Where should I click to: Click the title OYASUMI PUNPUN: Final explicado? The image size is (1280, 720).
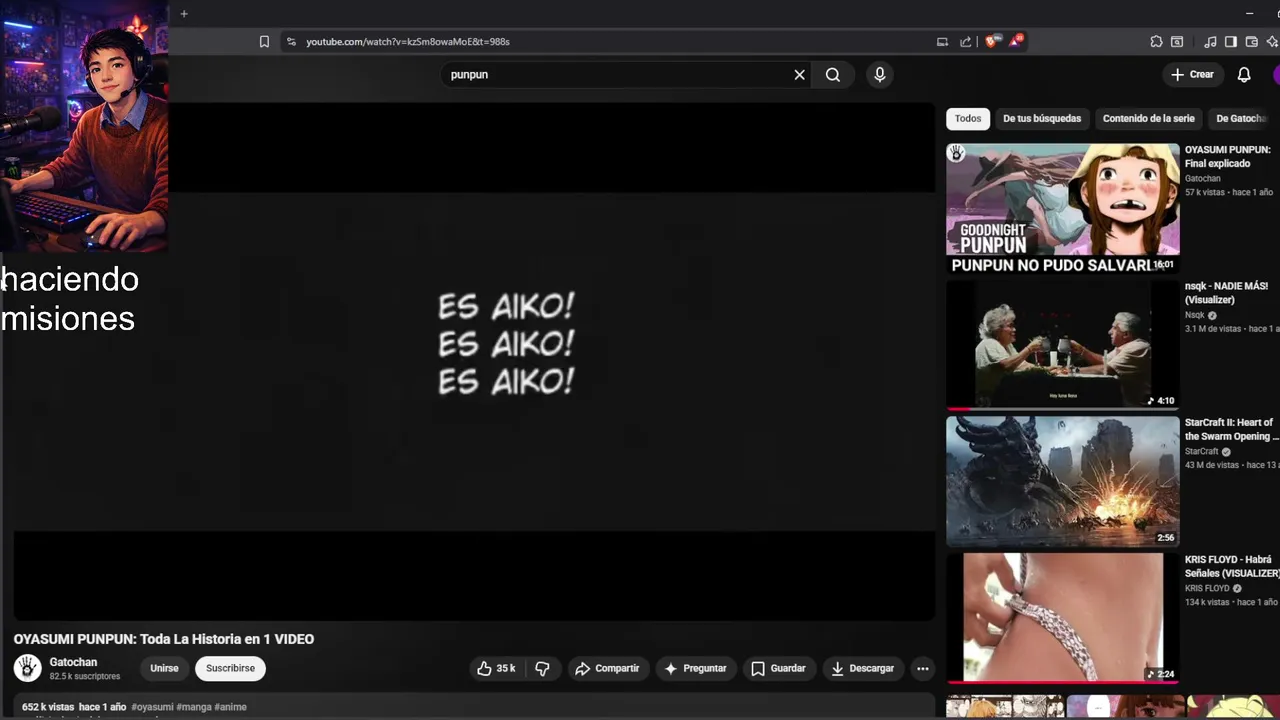point(1228,157)
